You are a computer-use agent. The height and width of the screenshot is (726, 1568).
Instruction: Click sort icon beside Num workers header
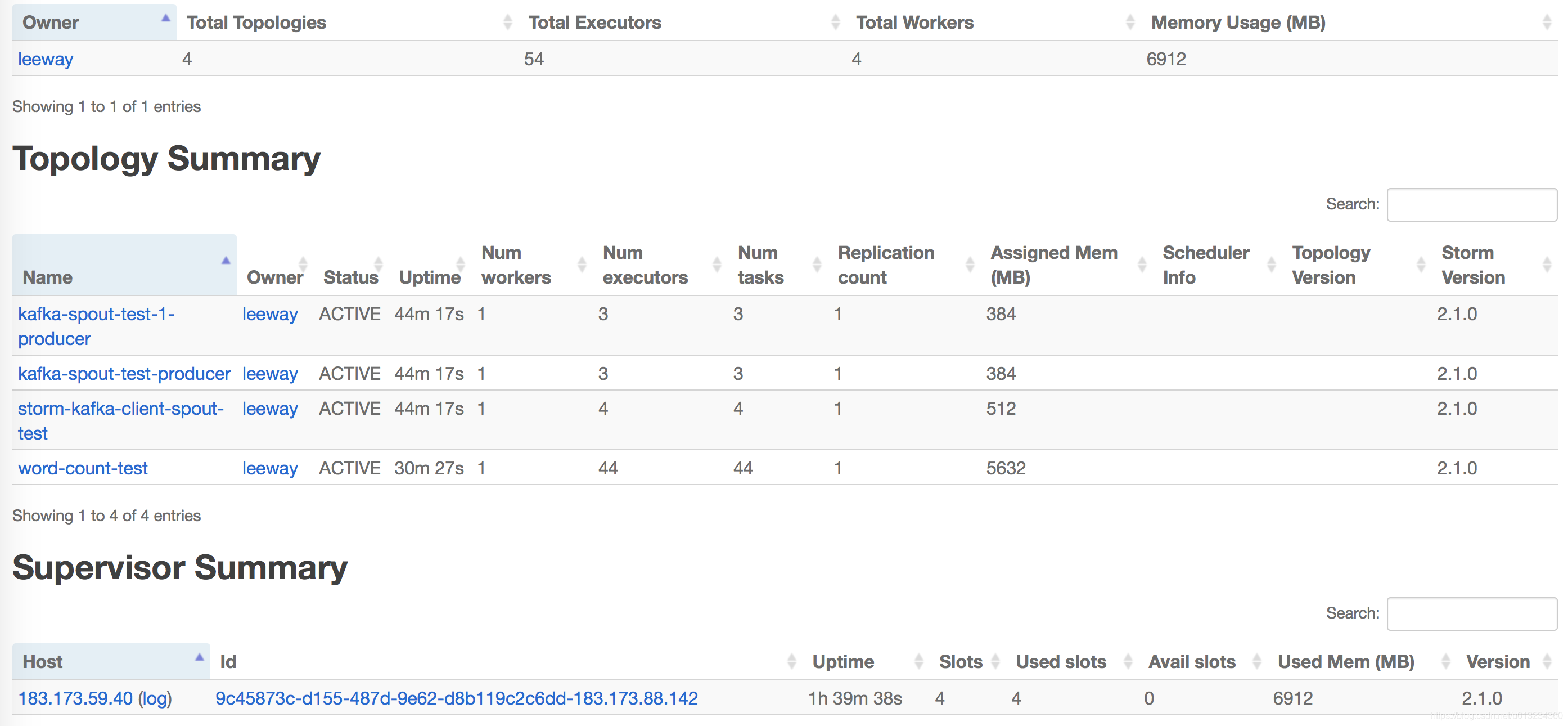(x=582, y=265)
